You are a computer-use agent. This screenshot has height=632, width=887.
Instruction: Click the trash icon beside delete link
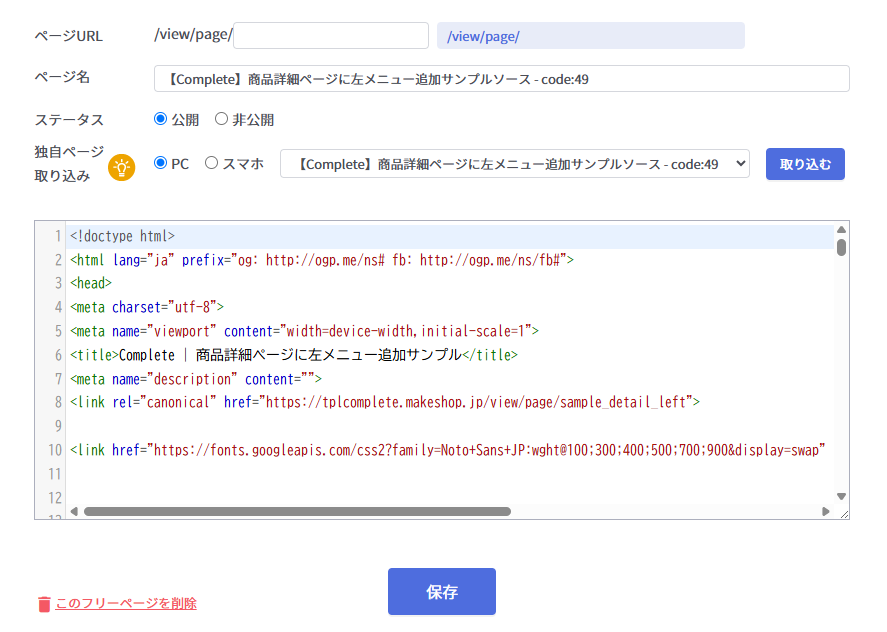click(44, 604)
